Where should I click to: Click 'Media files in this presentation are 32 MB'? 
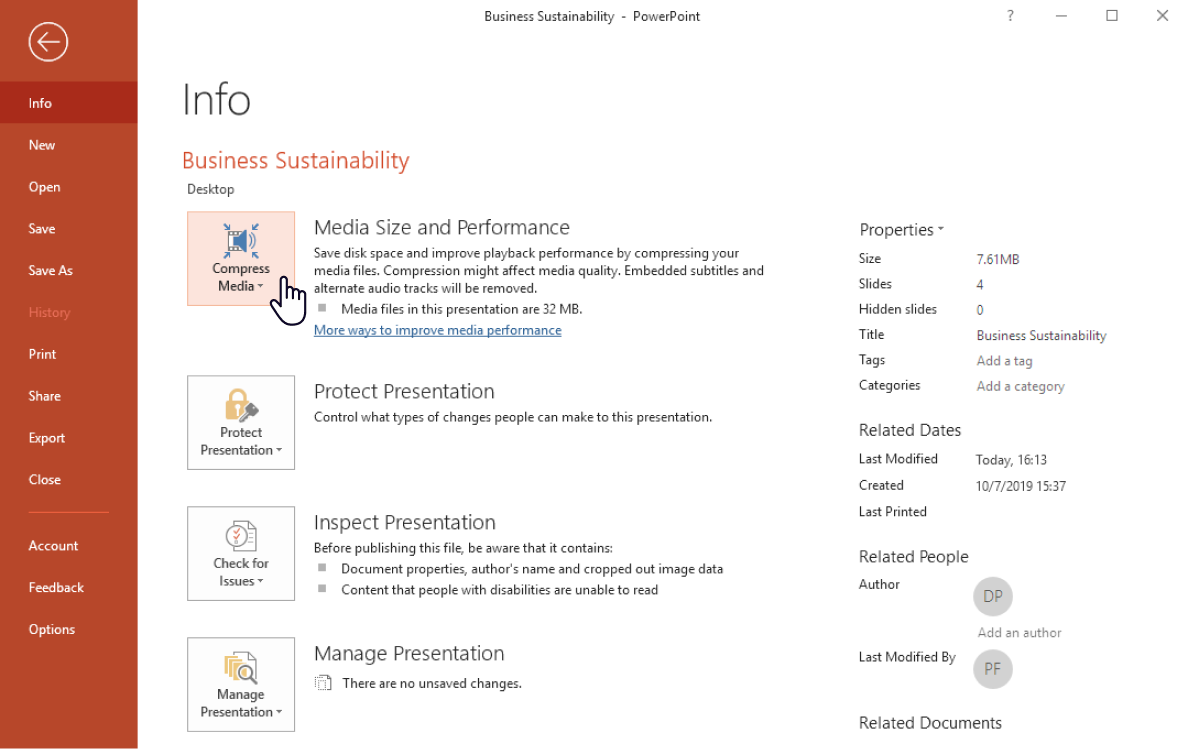[x=461, y=309]
